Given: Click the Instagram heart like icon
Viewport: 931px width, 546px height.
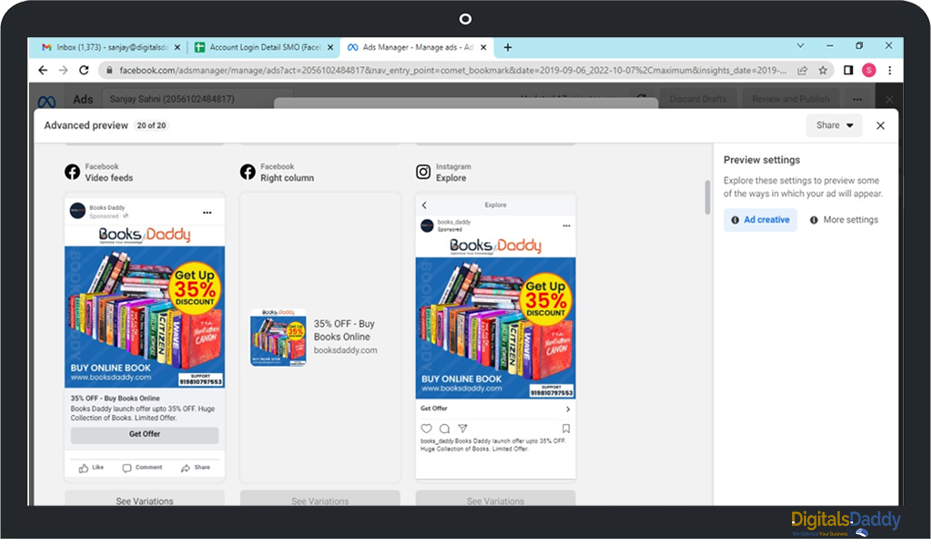Looking at the screenshot, I should 426,428.
